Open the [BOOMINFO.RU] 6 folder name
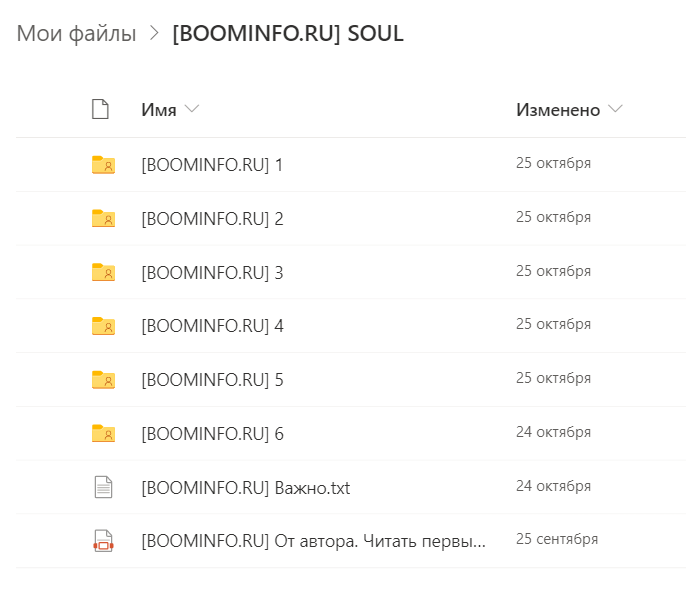 212,434
